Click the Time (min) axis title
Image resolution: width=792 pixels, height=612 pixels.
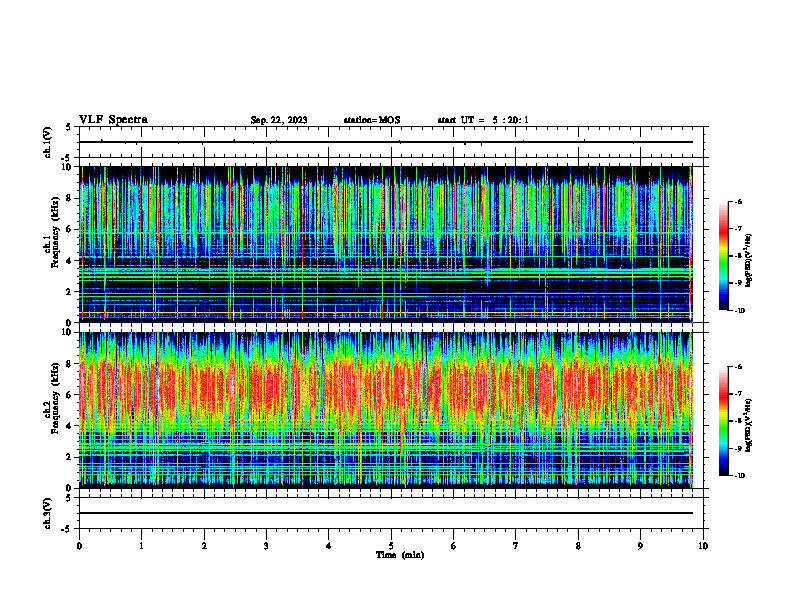coord(400,555)
